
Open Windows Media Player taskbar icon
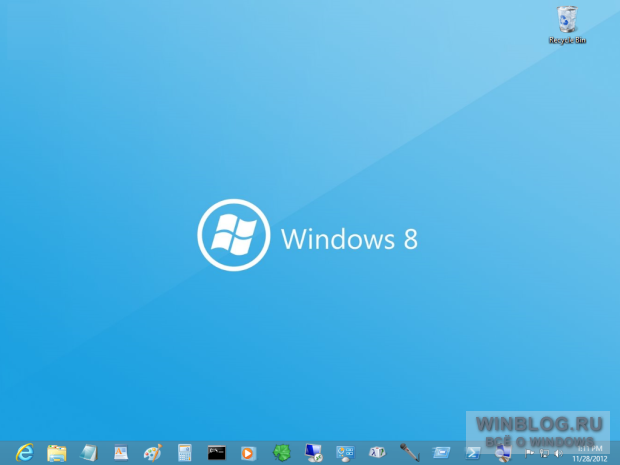click(248, 453)
